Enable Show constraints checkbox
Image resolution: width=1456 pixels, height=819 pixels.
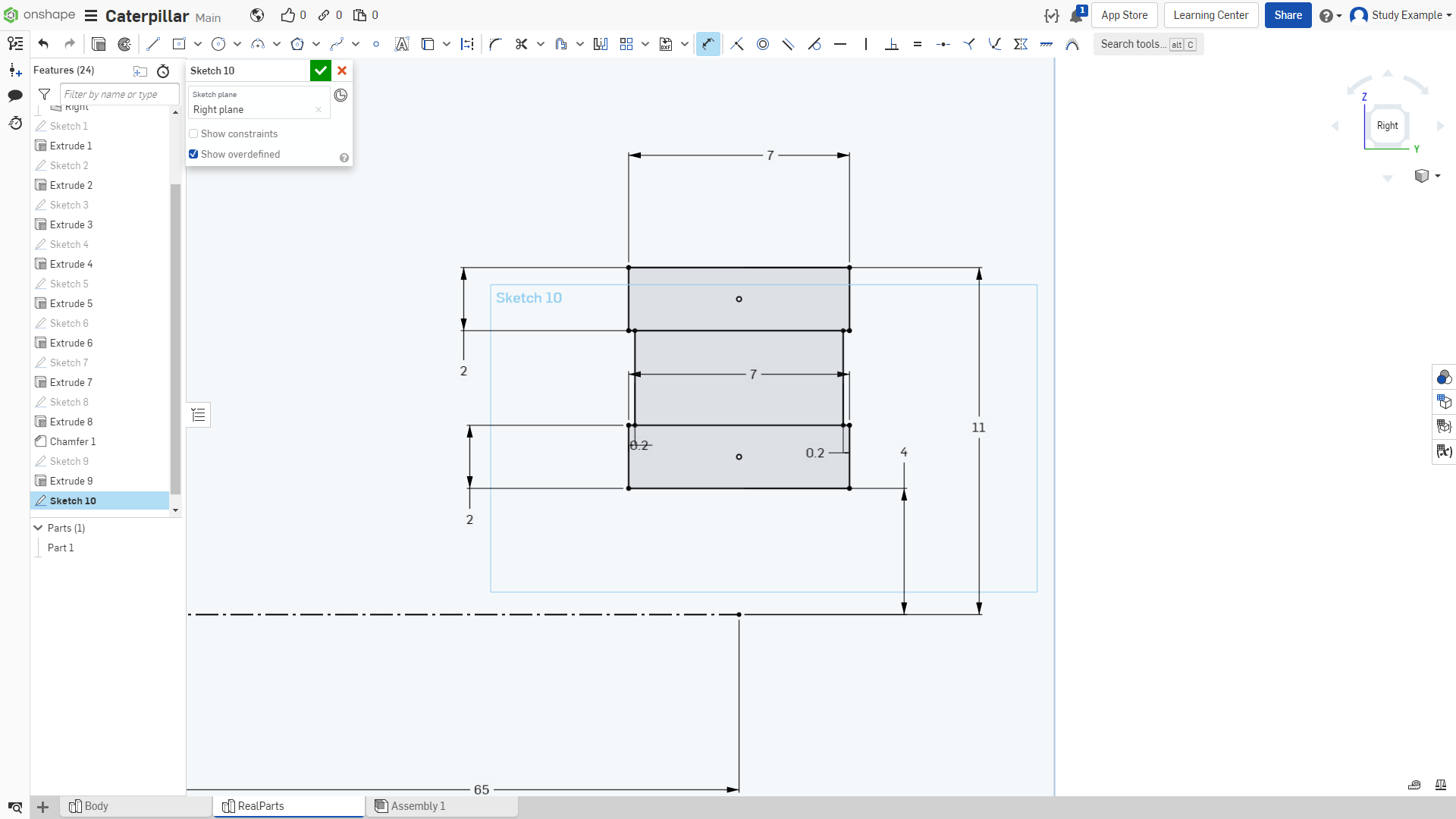pos(193,133)
